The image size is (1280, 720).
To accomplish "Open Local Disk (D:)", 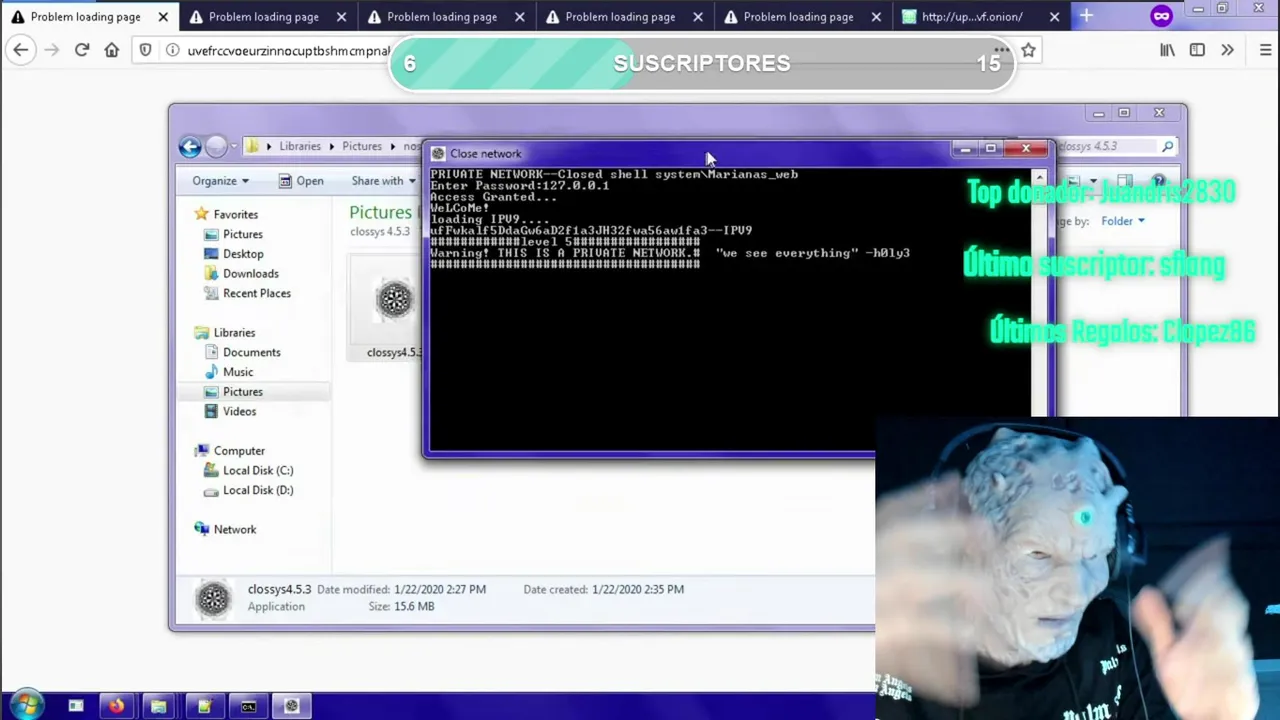I will (x=258, y=490).
